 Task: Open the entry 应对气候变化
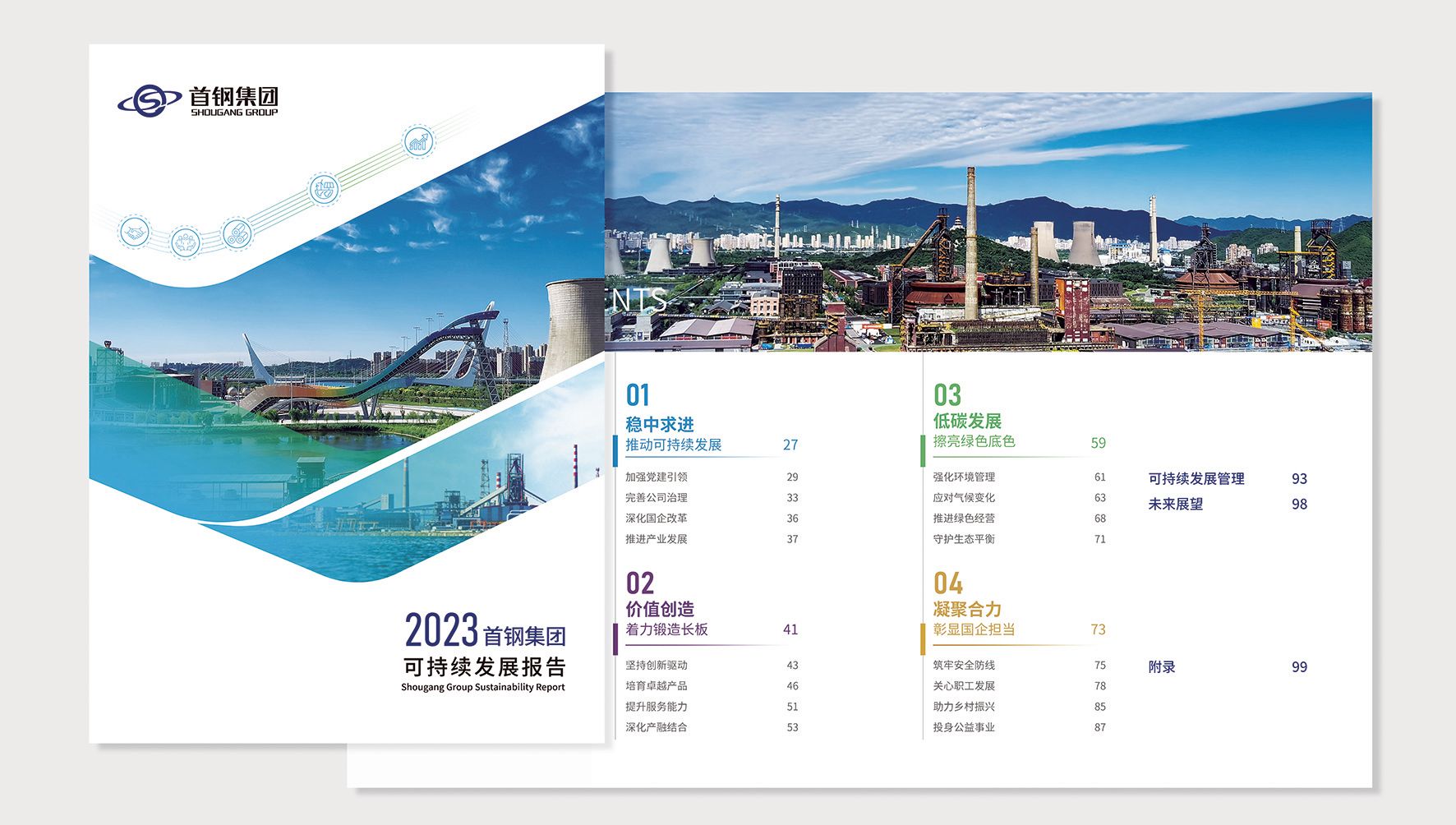pyautogui.click(x=964, y=497)
